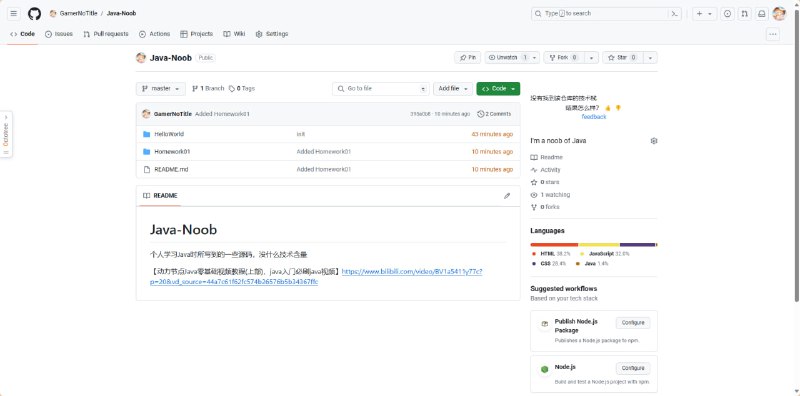
Task: Expand the Unwatch notification dropdown arrow
Action: (535, 58)
